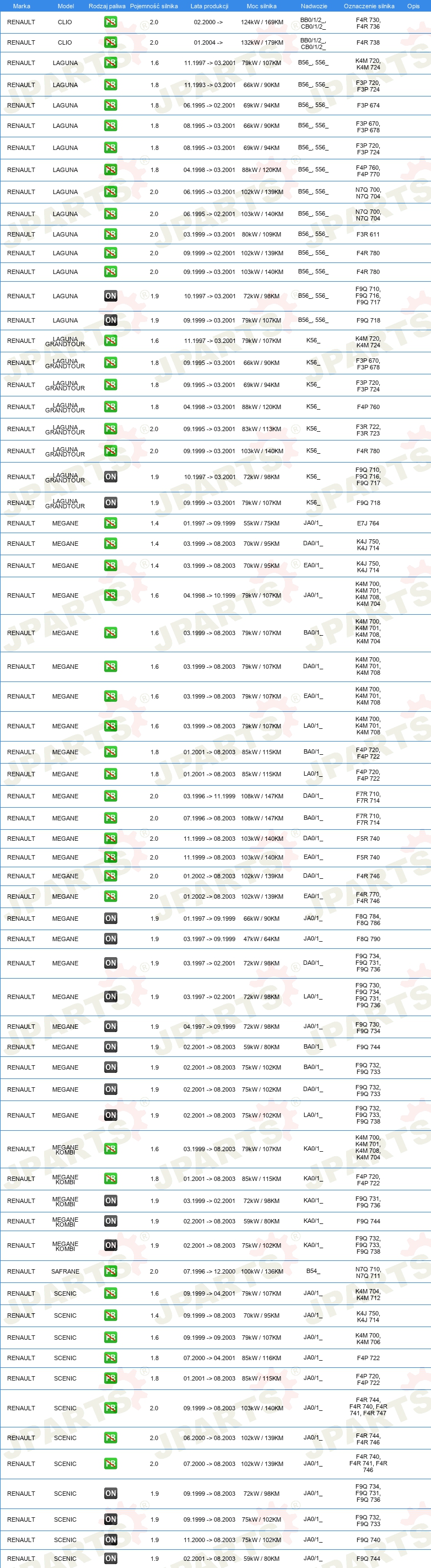Click diesel ON icon for MEGANE KOMBI 72kW row

click(110, 1201)
